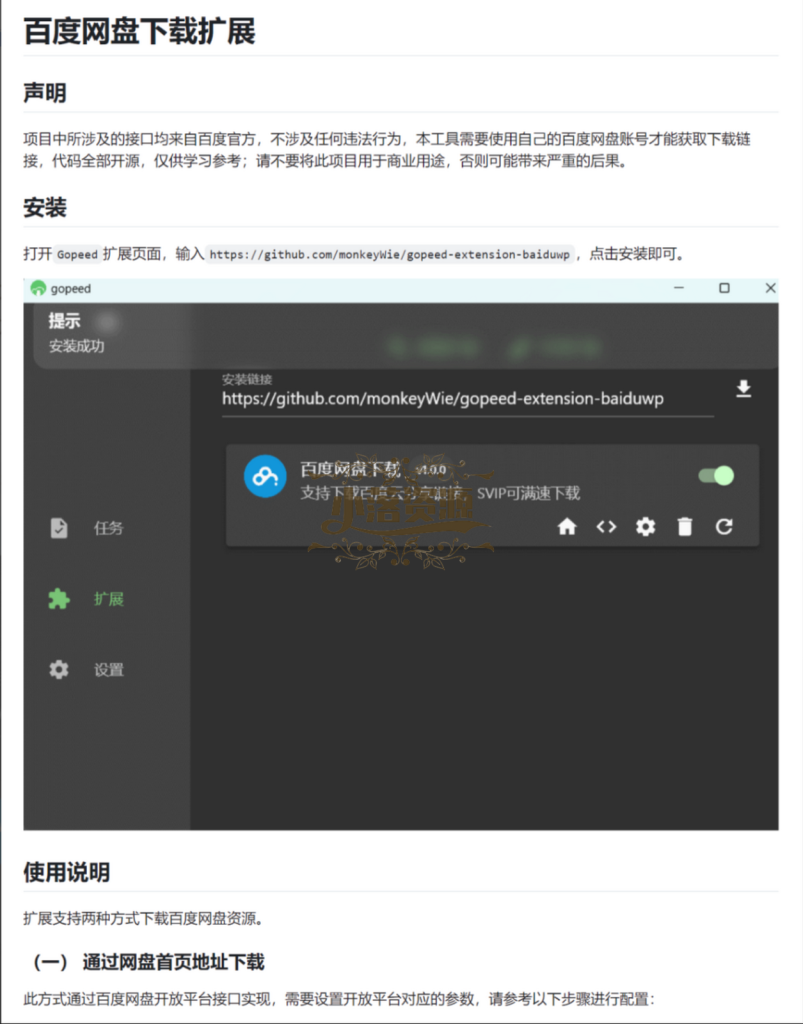803x1024 pixels.
Task: Click the 安装 heading
Action: [45, 208]
